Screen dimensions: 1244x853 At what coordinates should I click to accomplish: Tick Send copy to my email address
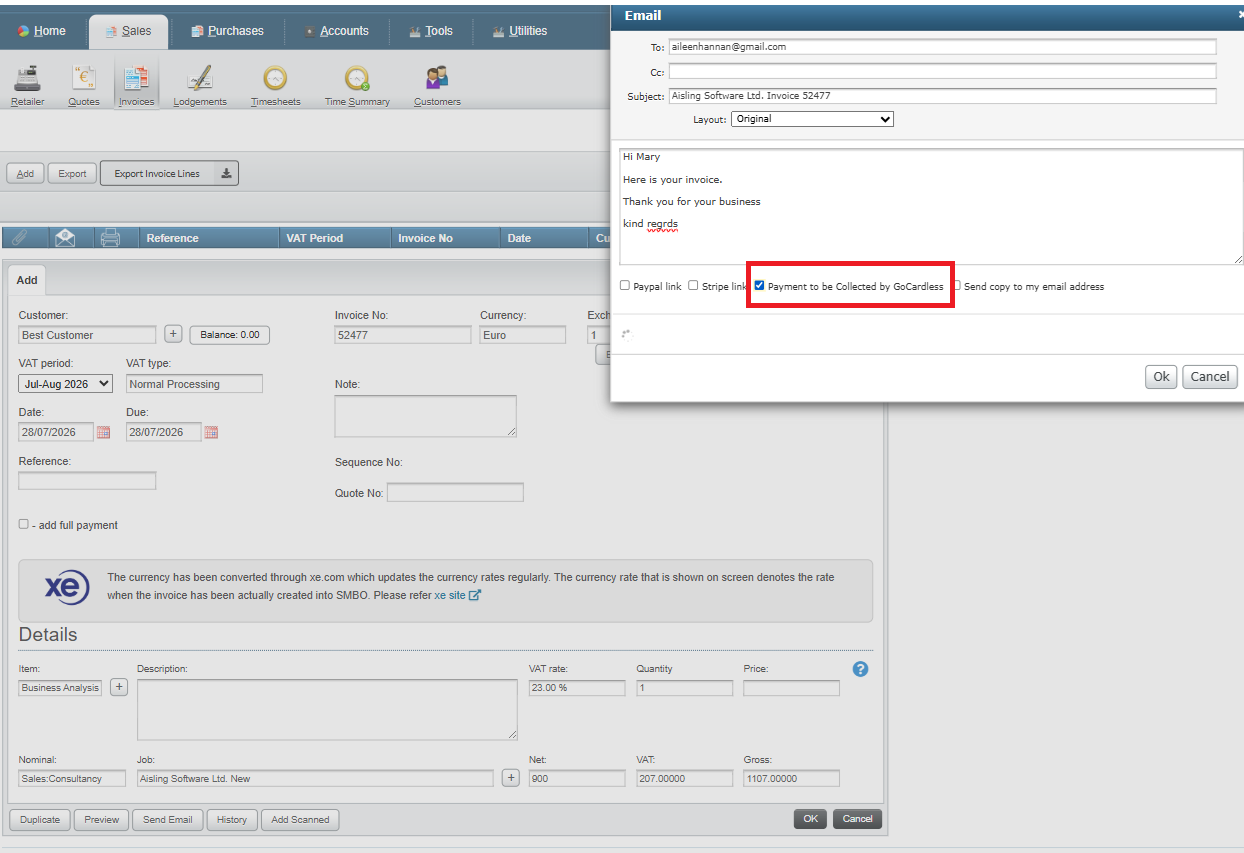(956, 285)
